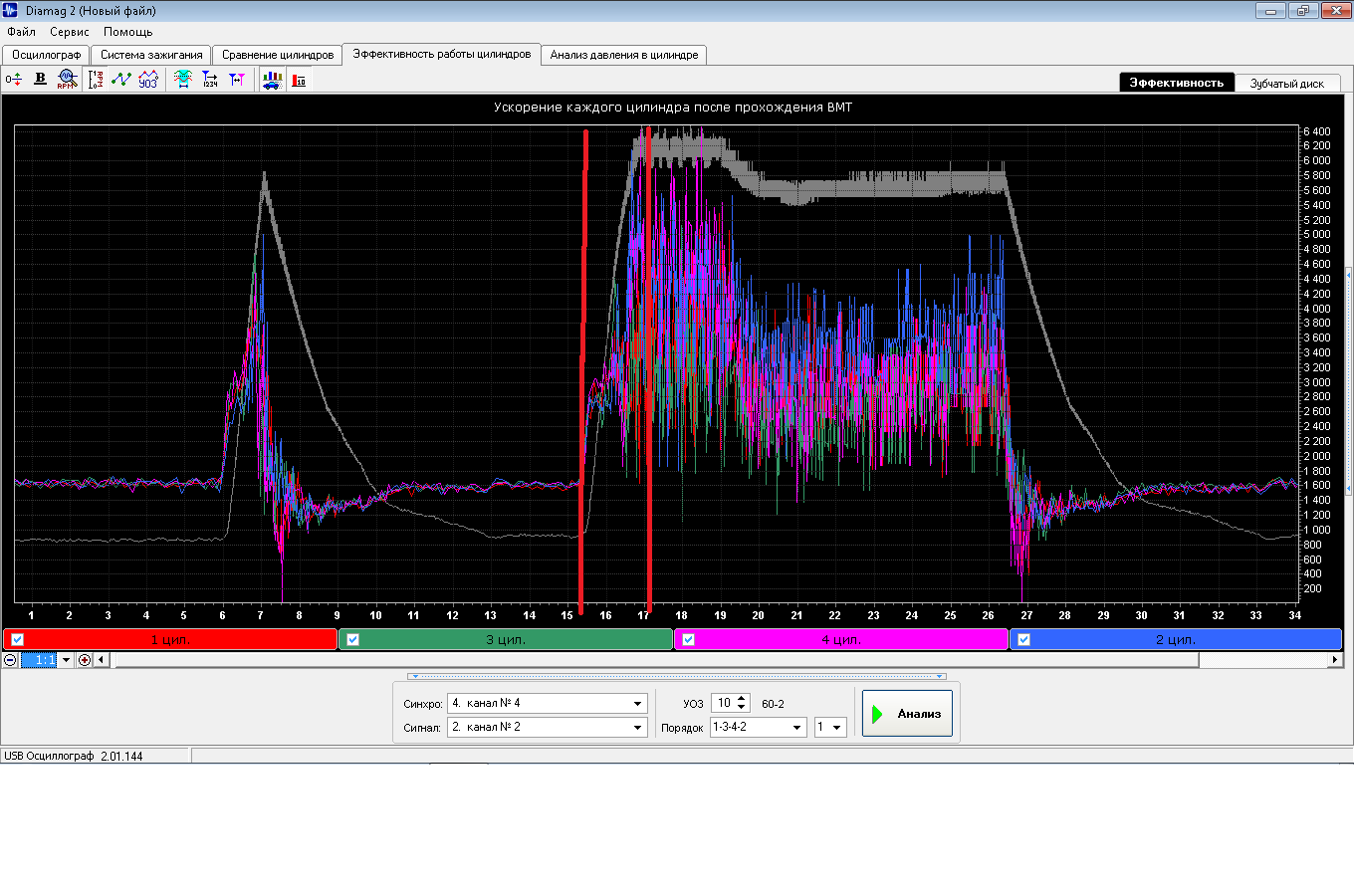This screenshot has height=896, width=1354.
Task: Click the 1234 cylinder order filter icon
Action: coord(210,80)
